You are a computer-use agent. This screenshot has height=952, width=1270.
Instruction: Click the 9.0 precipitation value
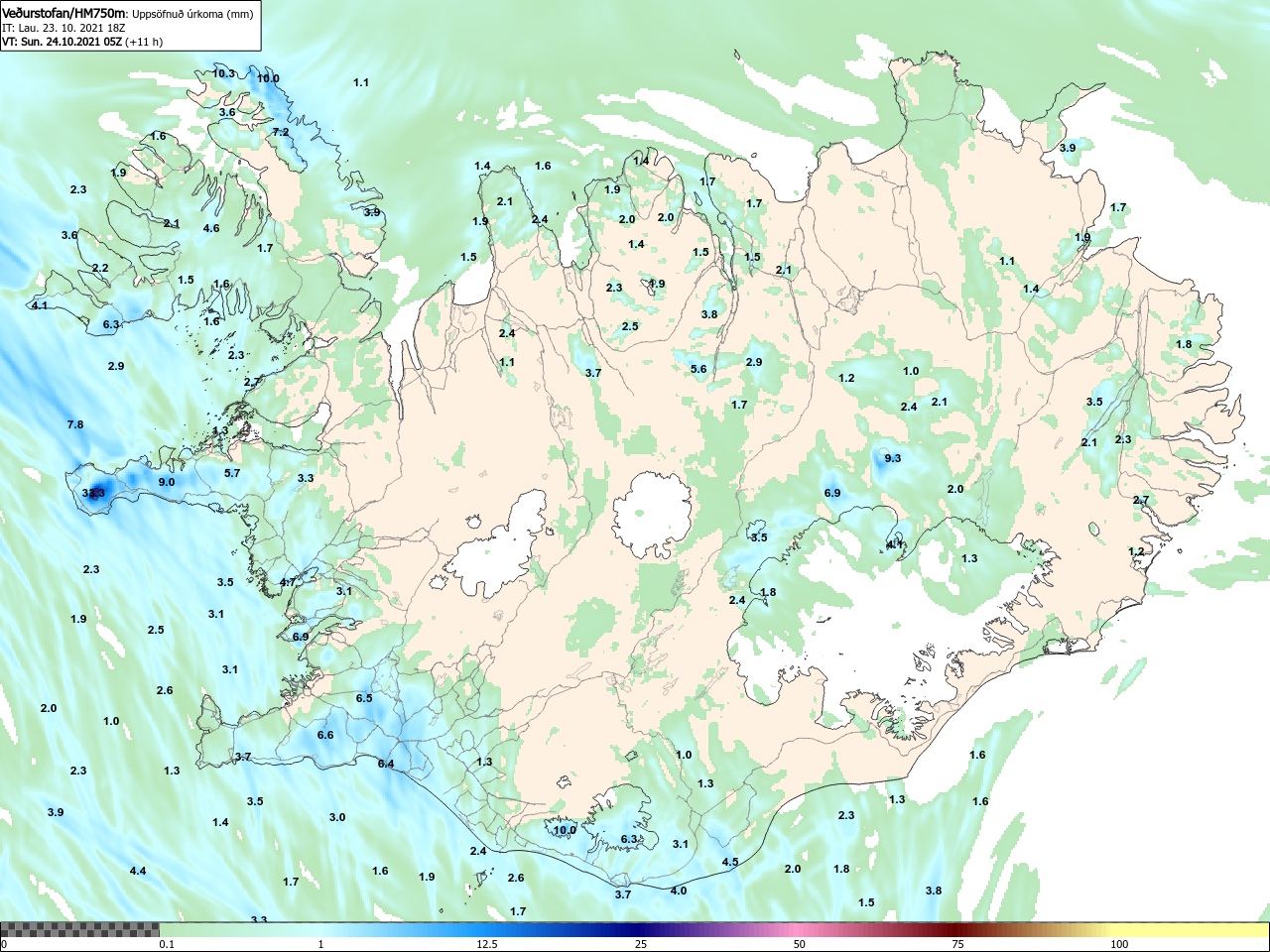coord(167,482)
